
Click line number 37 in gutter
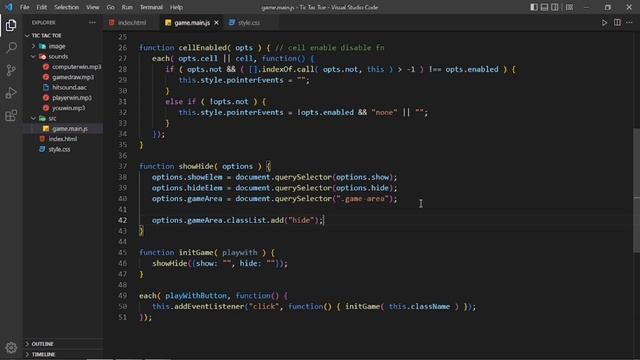[x=122, y=167]
